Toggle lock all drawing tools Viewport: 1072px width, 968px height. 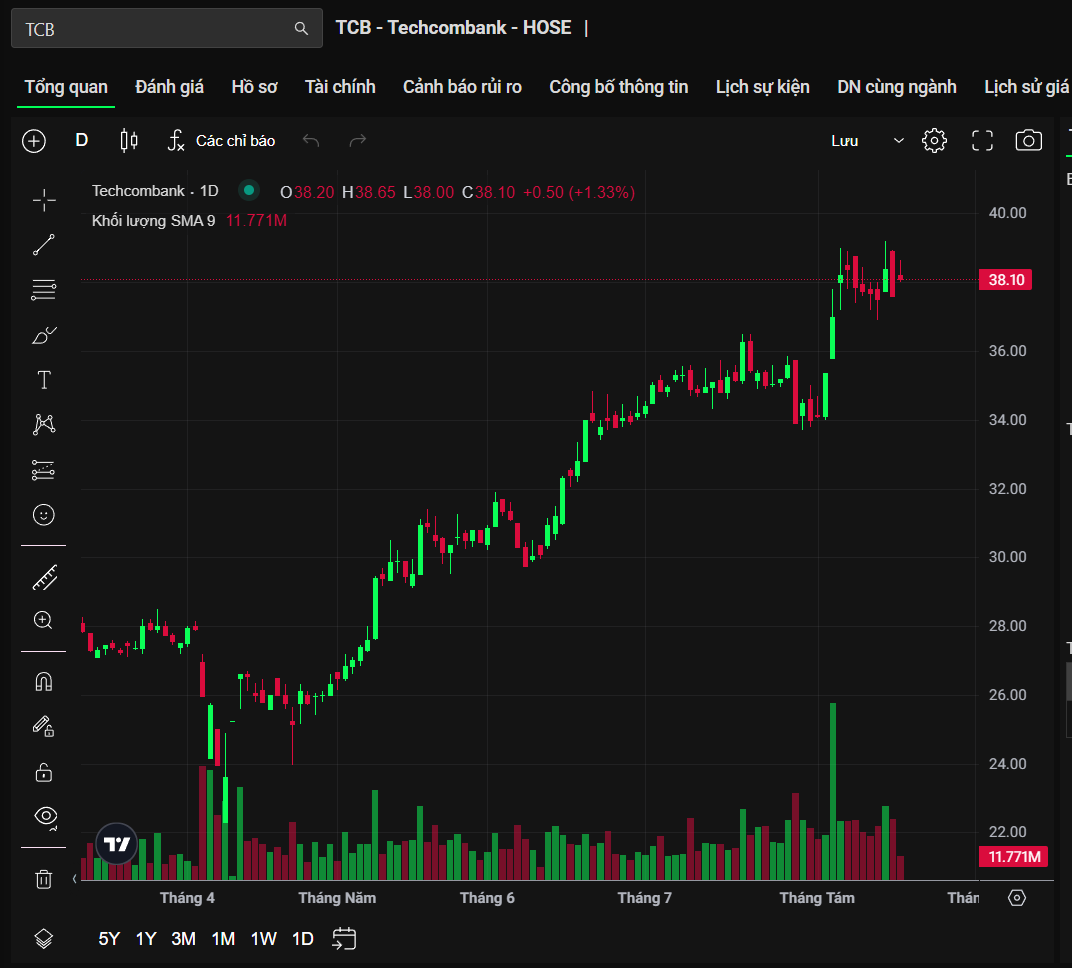44,772
